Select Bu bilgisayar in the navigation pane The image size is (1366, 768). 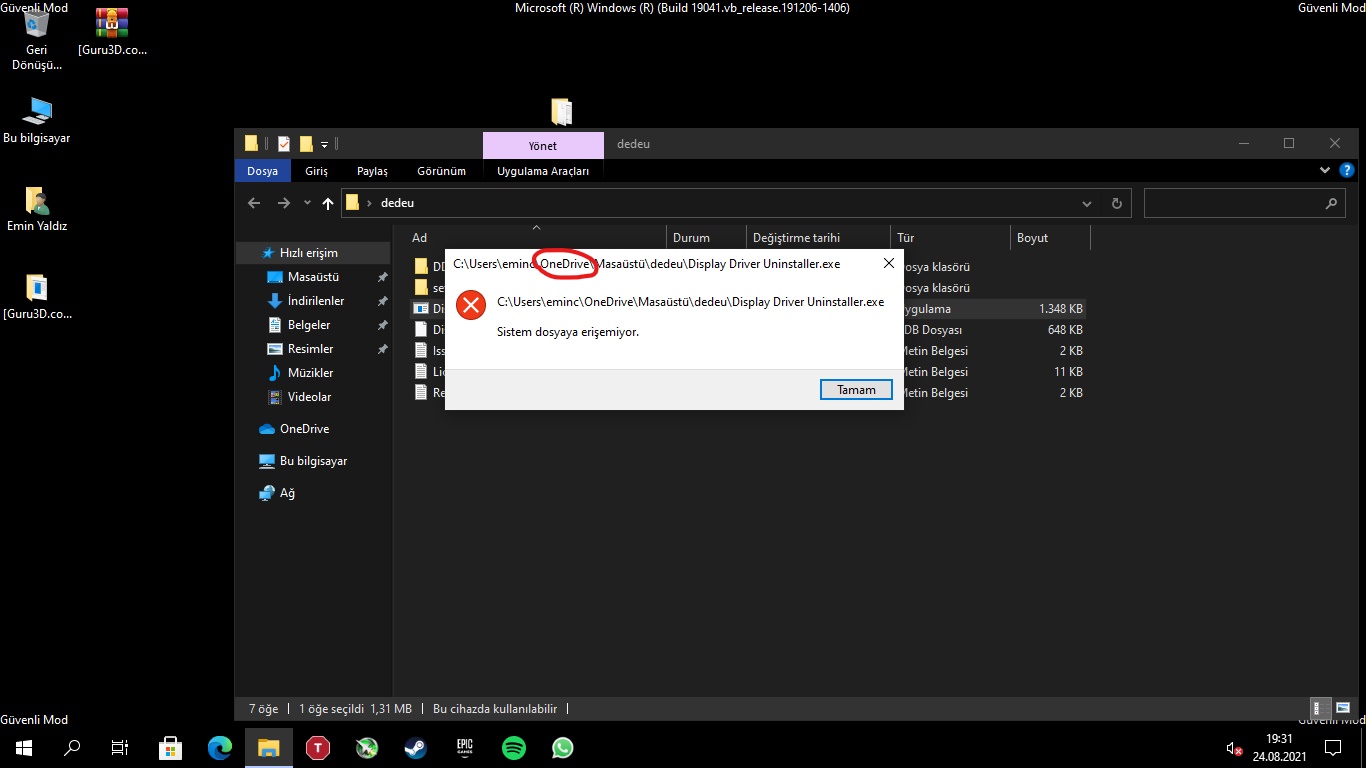pos(313,461)
